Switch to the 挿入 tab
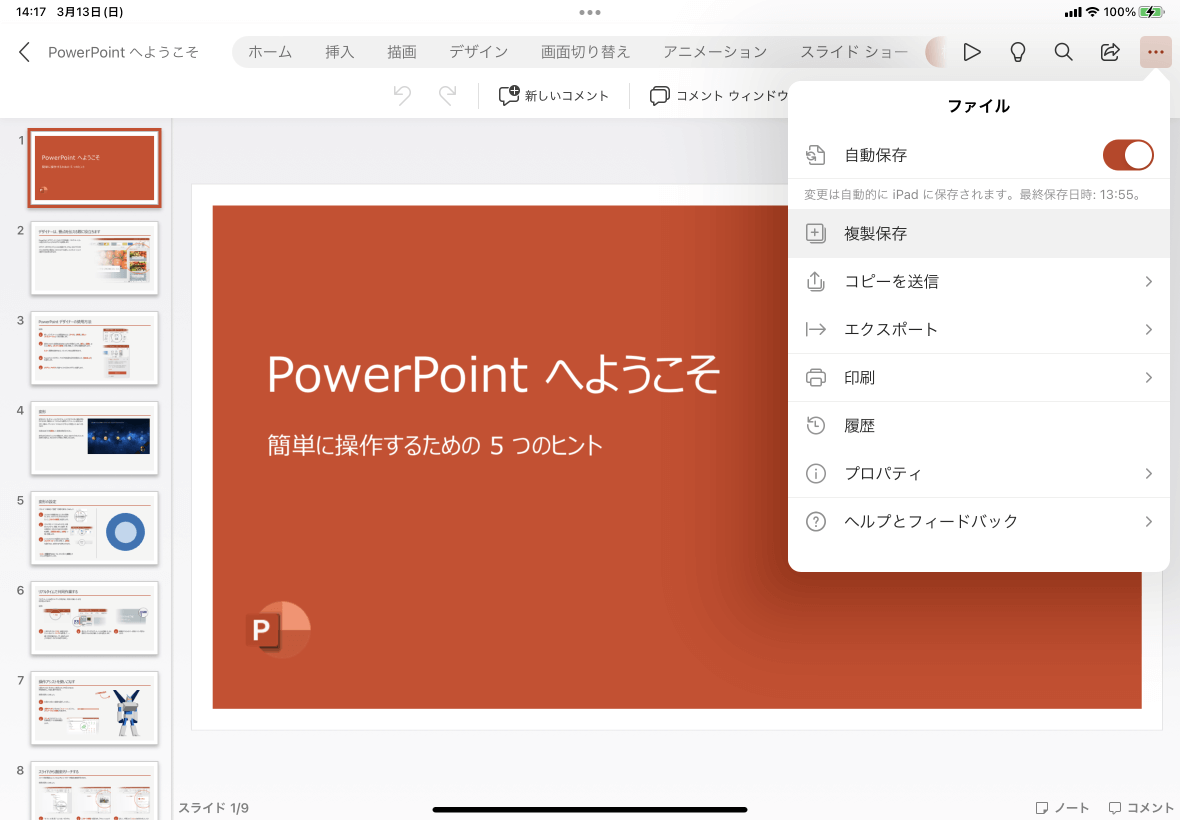This screenshot has width=1180, height=820. tap(339, 52)
